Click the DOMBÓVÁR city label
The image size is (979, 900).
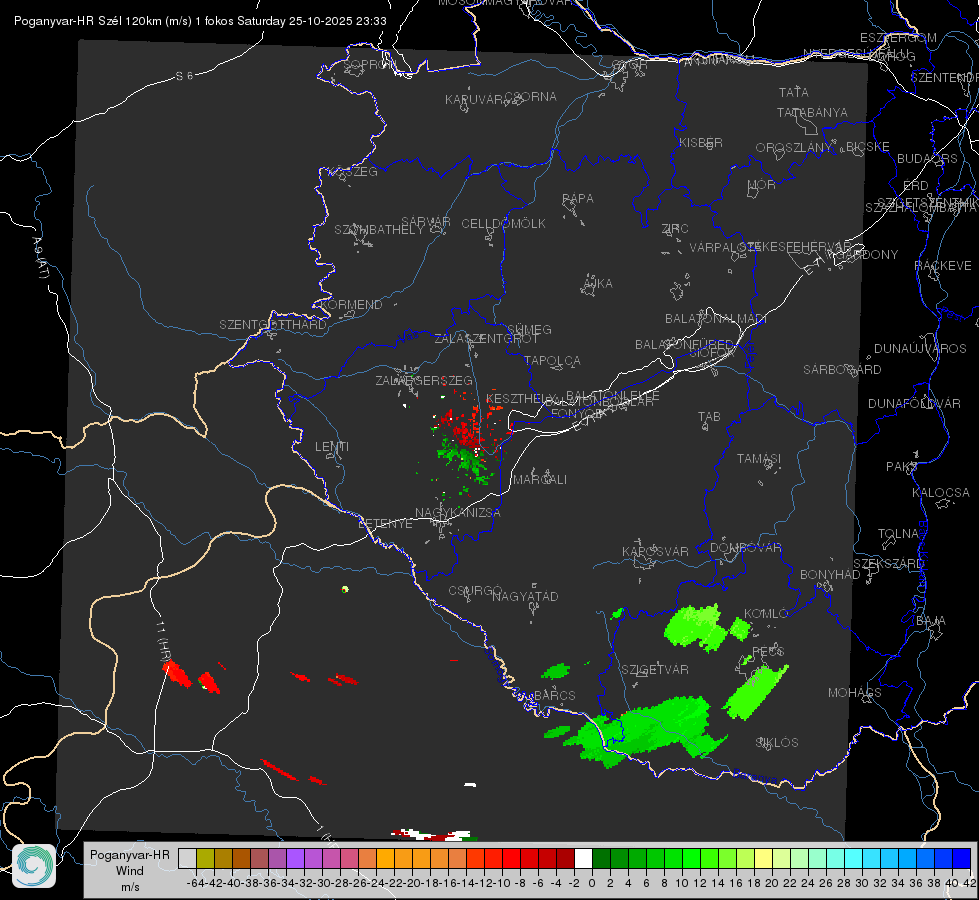[x=745, y=548]
